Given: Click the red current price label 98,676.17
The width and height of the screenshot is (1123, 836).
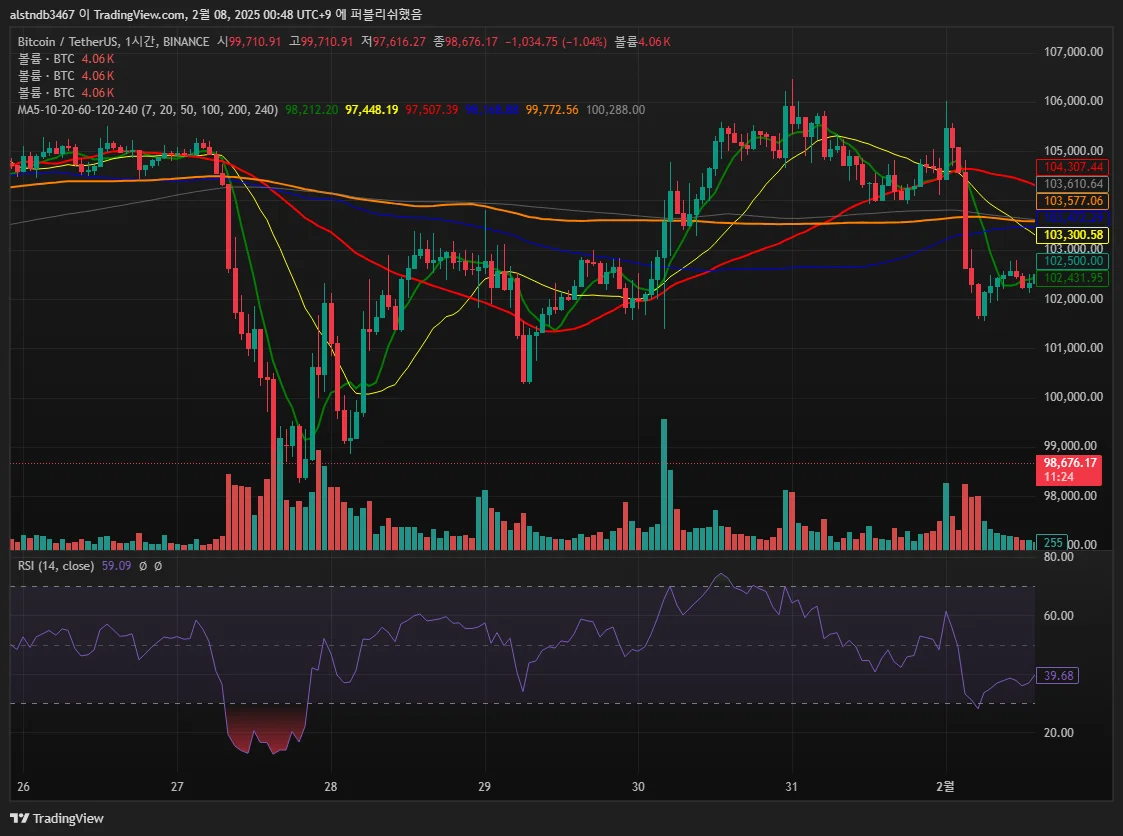Looking at the screenshot, I should (x=1069, y=470).
